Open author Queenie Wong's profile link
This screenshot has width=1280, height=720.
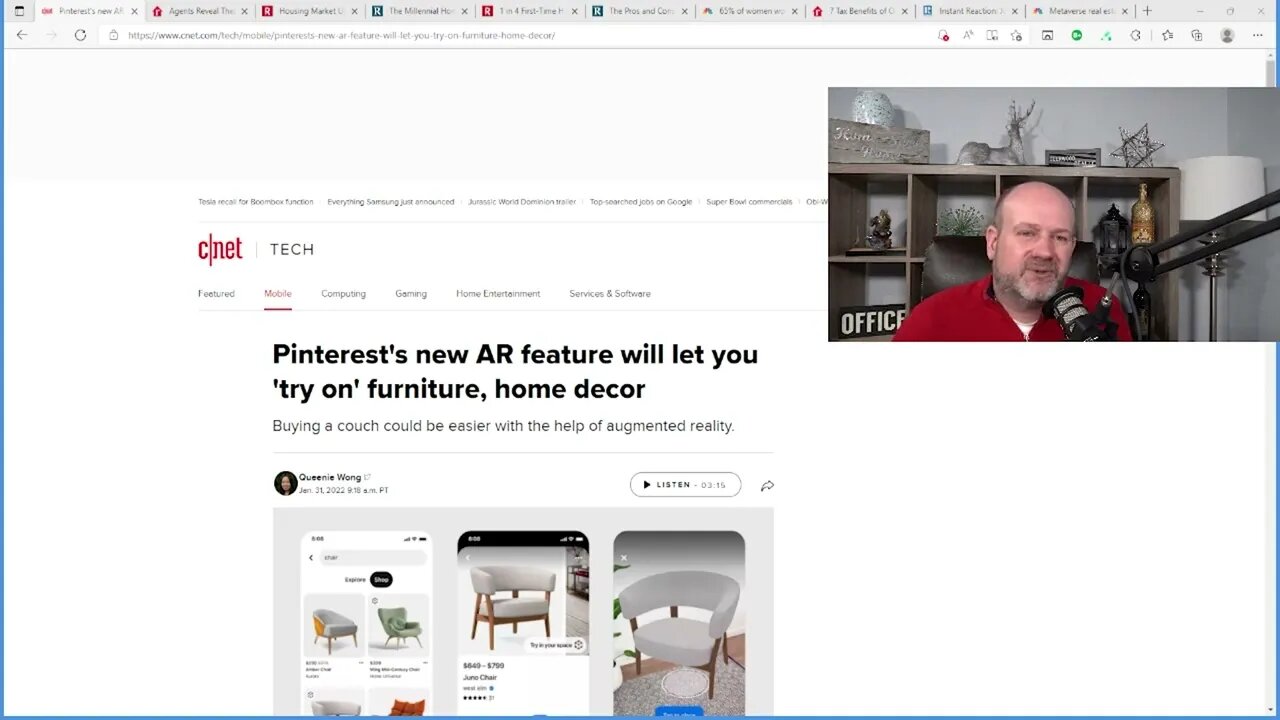click(330, 478)
